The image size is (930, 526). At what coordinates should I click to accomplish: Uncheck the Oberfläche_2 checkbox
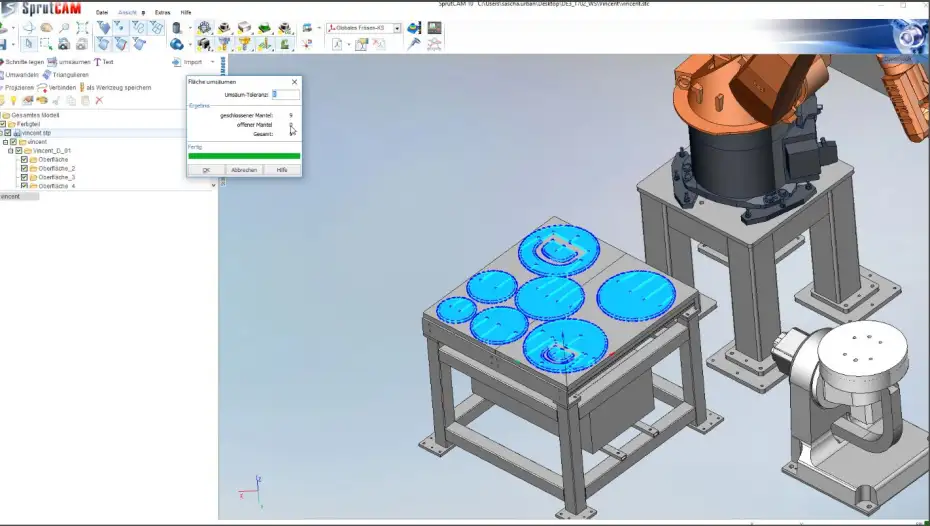click(24, 168)
